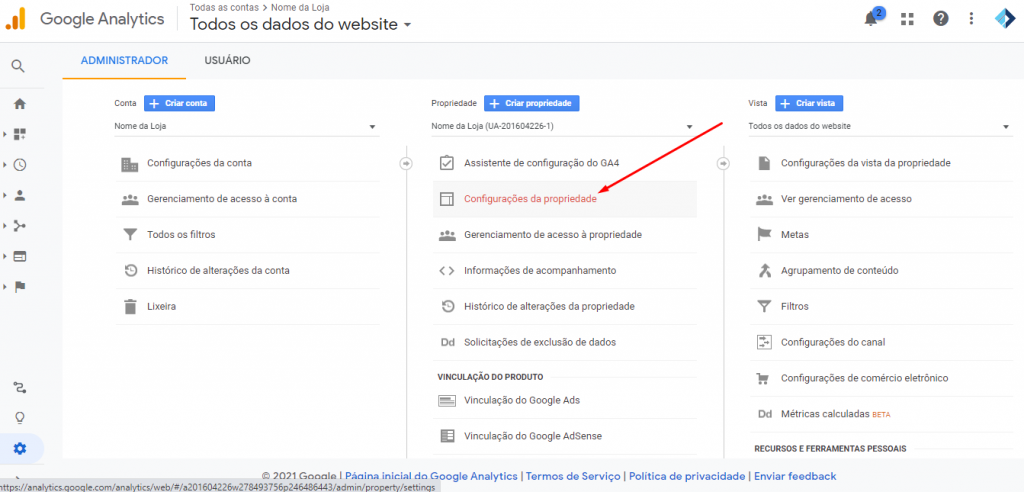Image resolution: width=1024 pixels, height=492 pixels.
Task: Click the flag icon beside Metas
Action: [764, 234]
